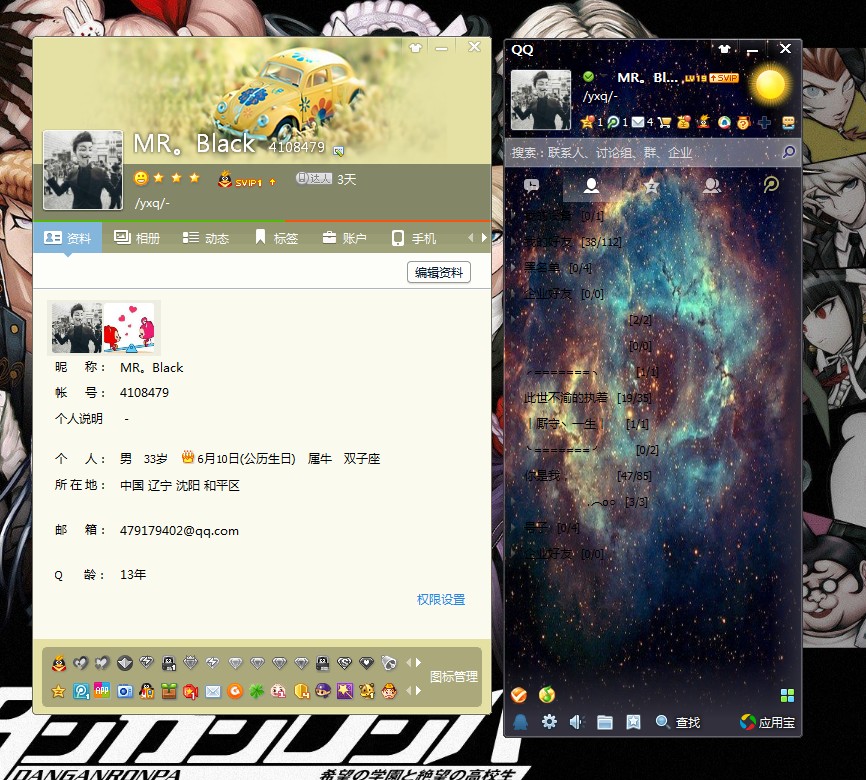Open Tencent Weibo icon in QQ header
This screenshot has height=780, width=866.
(x=613, y=122)
